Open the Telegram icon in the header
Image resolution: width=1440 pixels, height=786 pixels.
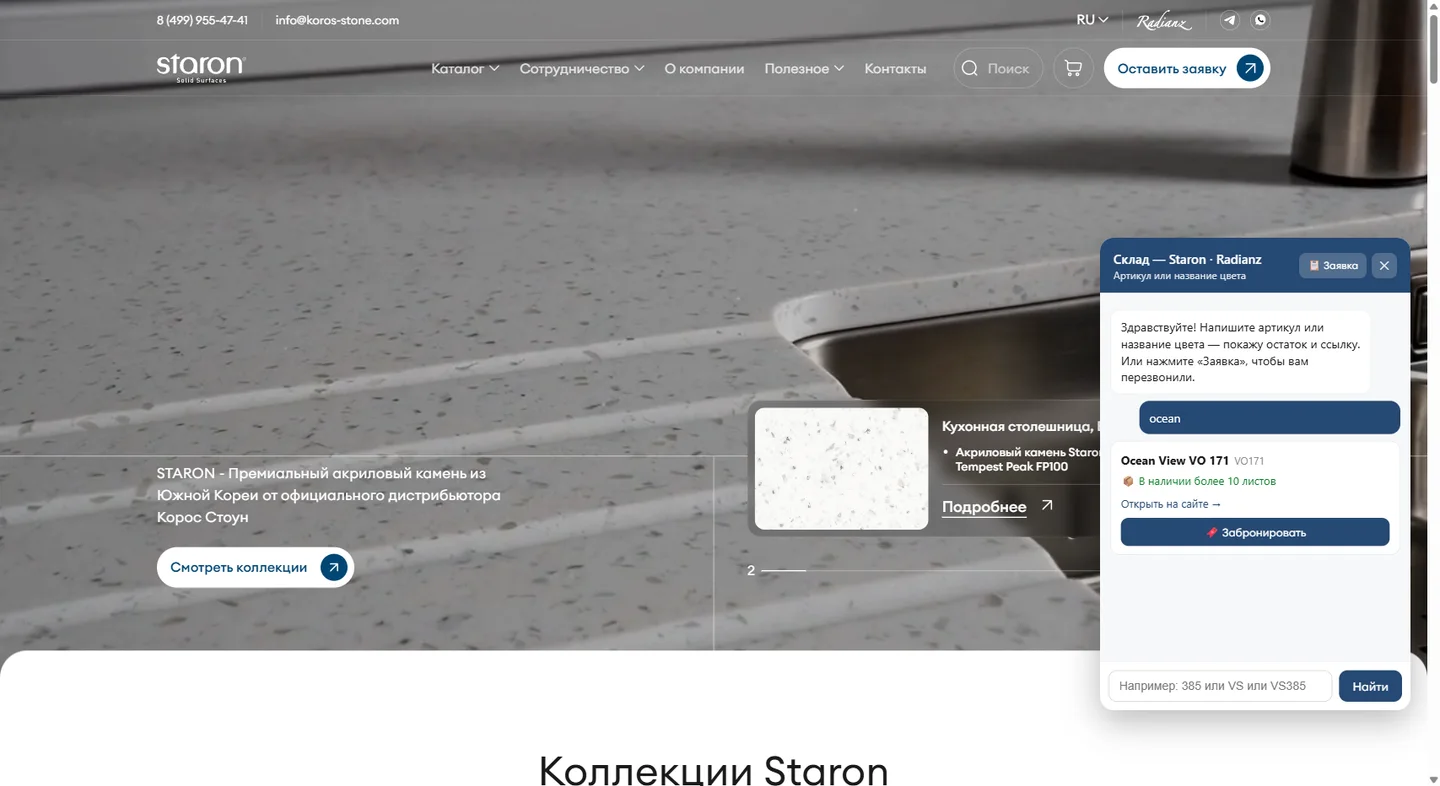point(1230,20)
